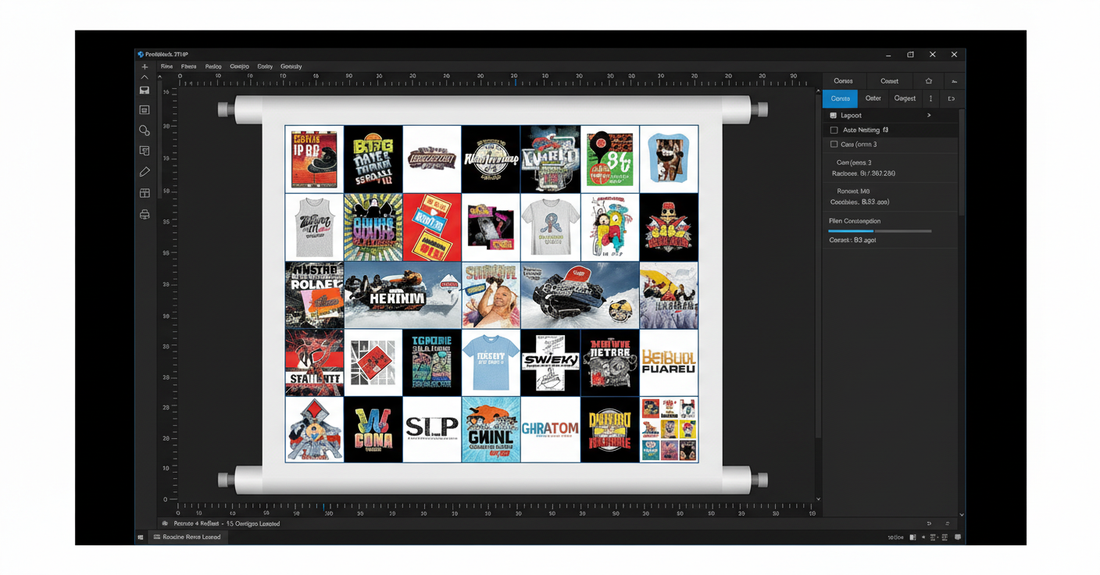The width and height of the screenshot is (1100, 575).
Task: Select the grey tank top design thumbnail
Action: tap(314, 227)
